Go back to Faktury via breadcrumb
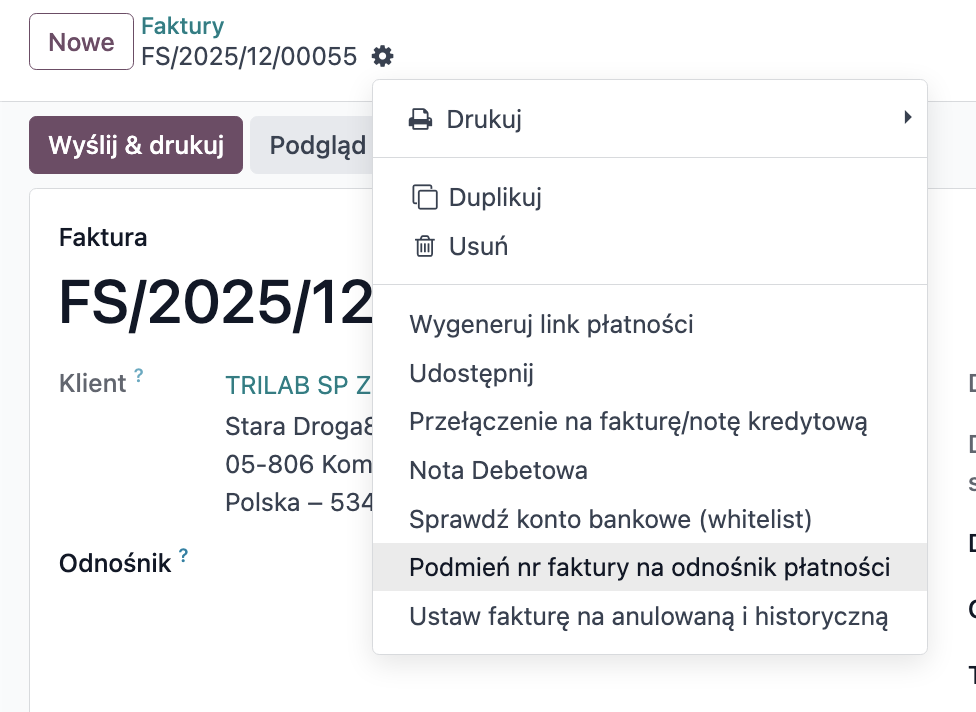Image resolution: width=976 pixels, height=712 pixels. pos(182,27)
